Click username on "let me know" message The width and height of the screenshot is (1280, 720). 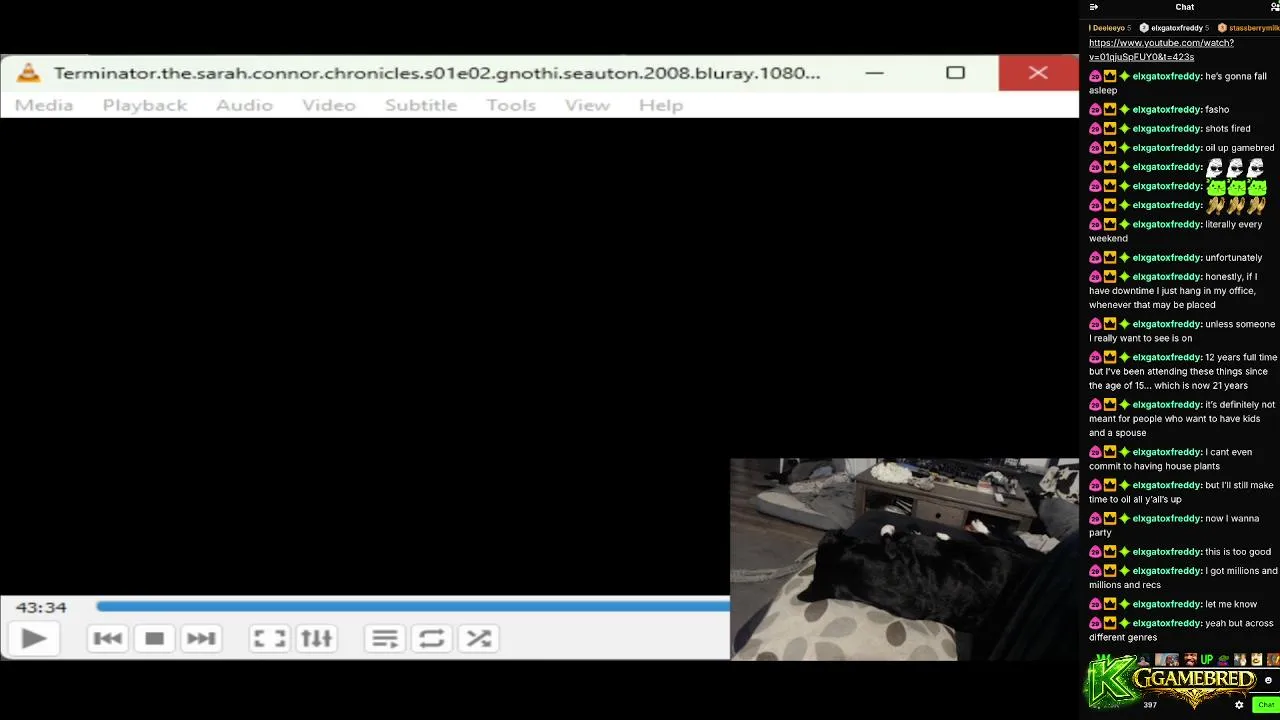[1166, 605]
